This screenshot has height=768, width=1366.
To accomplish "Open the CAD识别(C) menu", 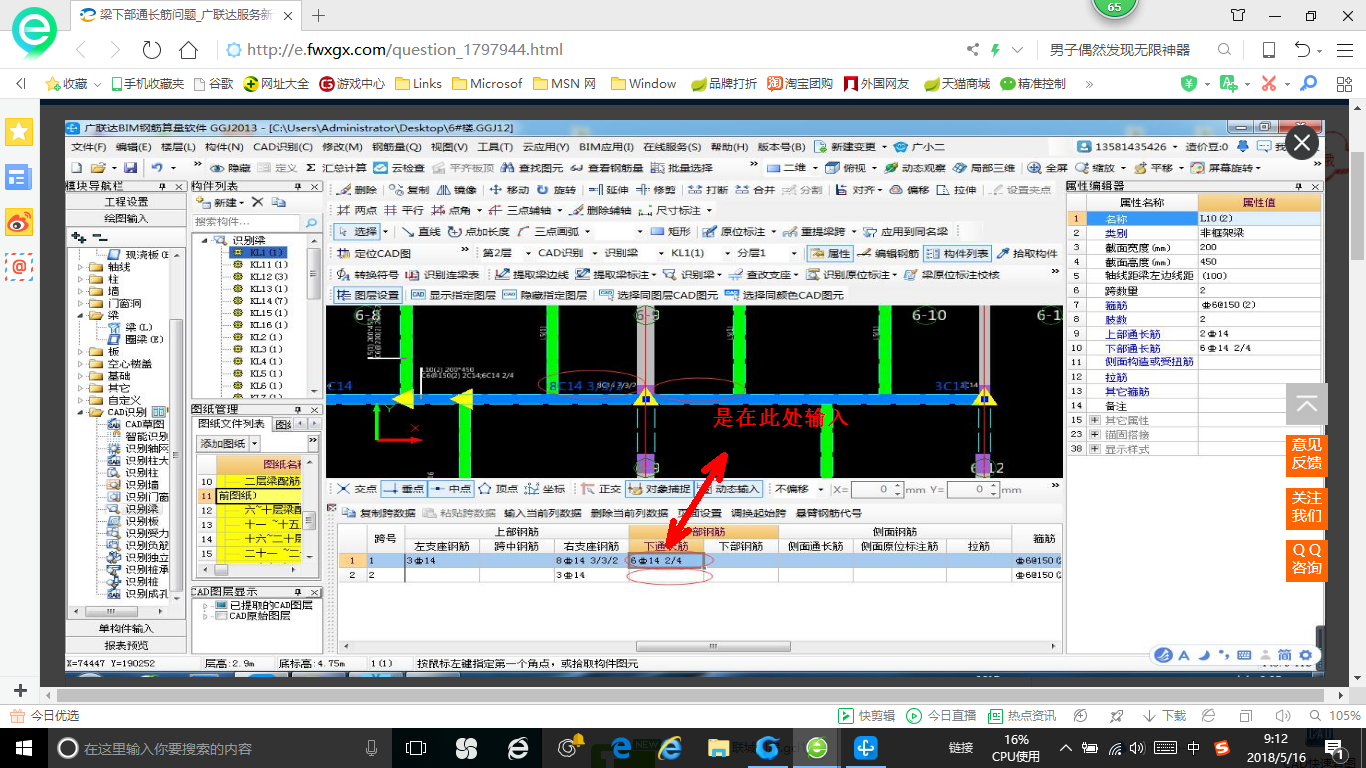I will [282, 147].
